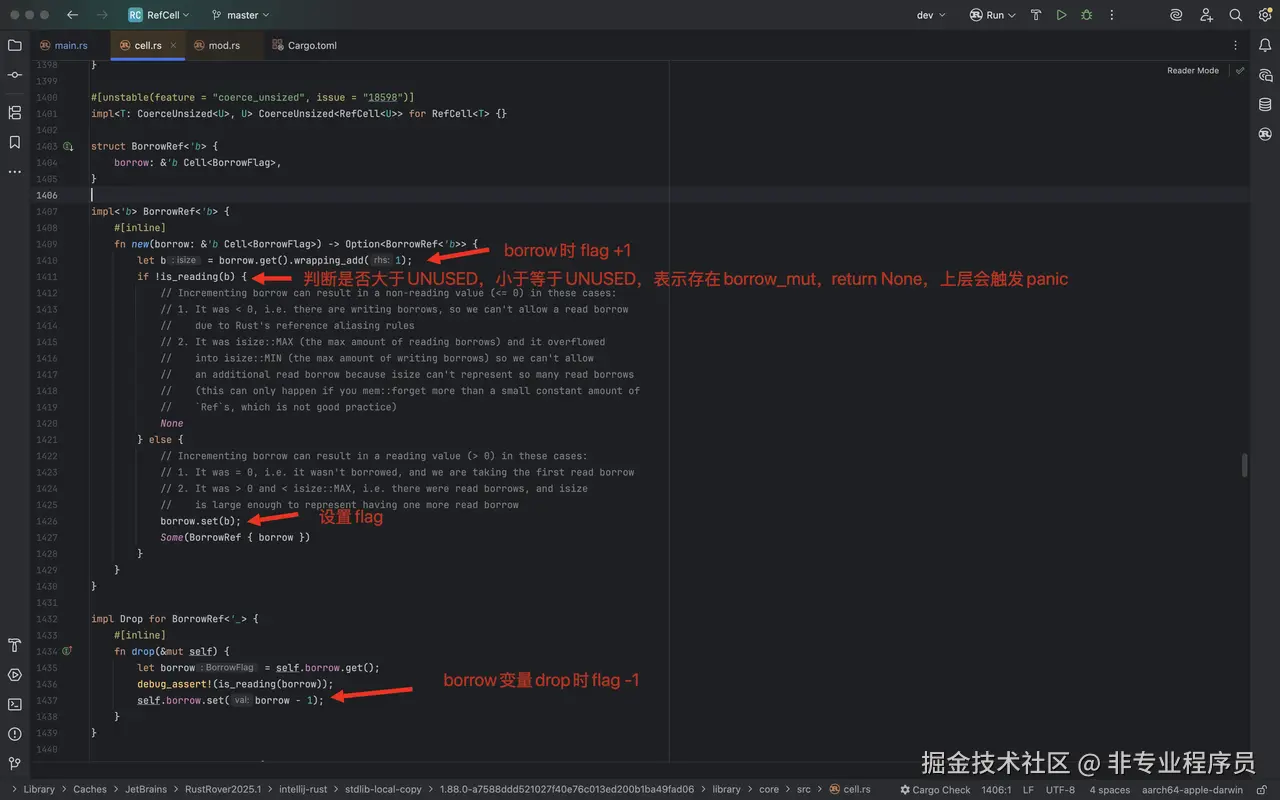Viewport: 1280px width, 800px height.
Task: Open issue link "18598" in code
Action: 383,97
